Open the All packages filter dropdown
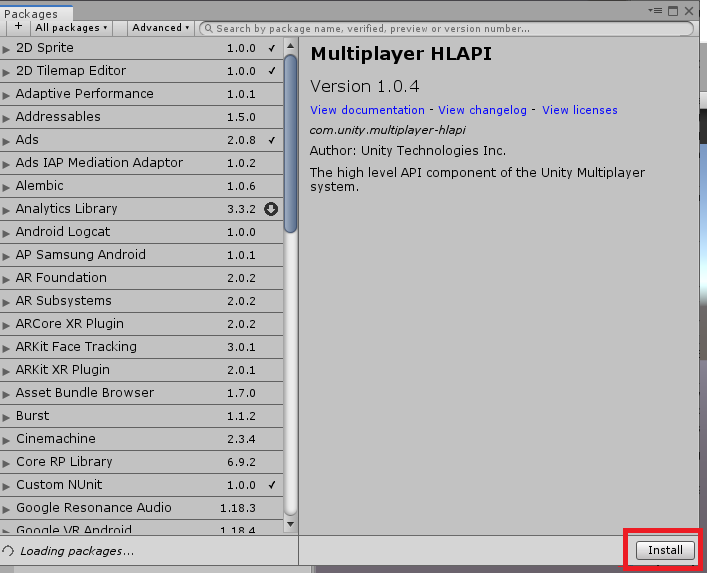The height and width of the screenshot is (573, 707). [71, 28]
